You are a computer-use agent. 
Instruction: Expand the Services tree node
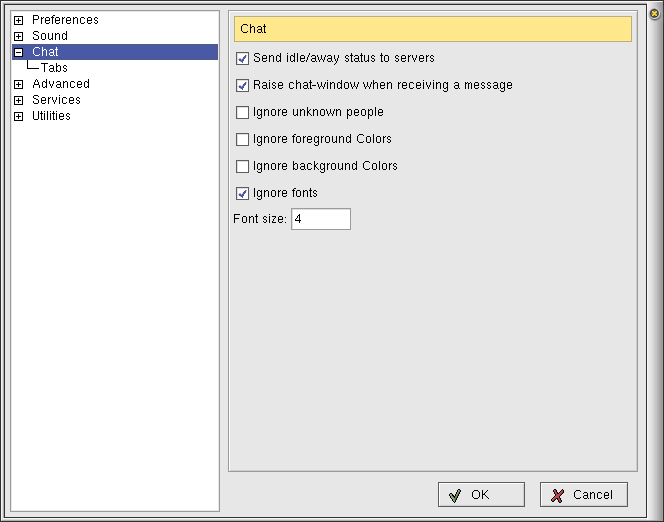[18, 100]
